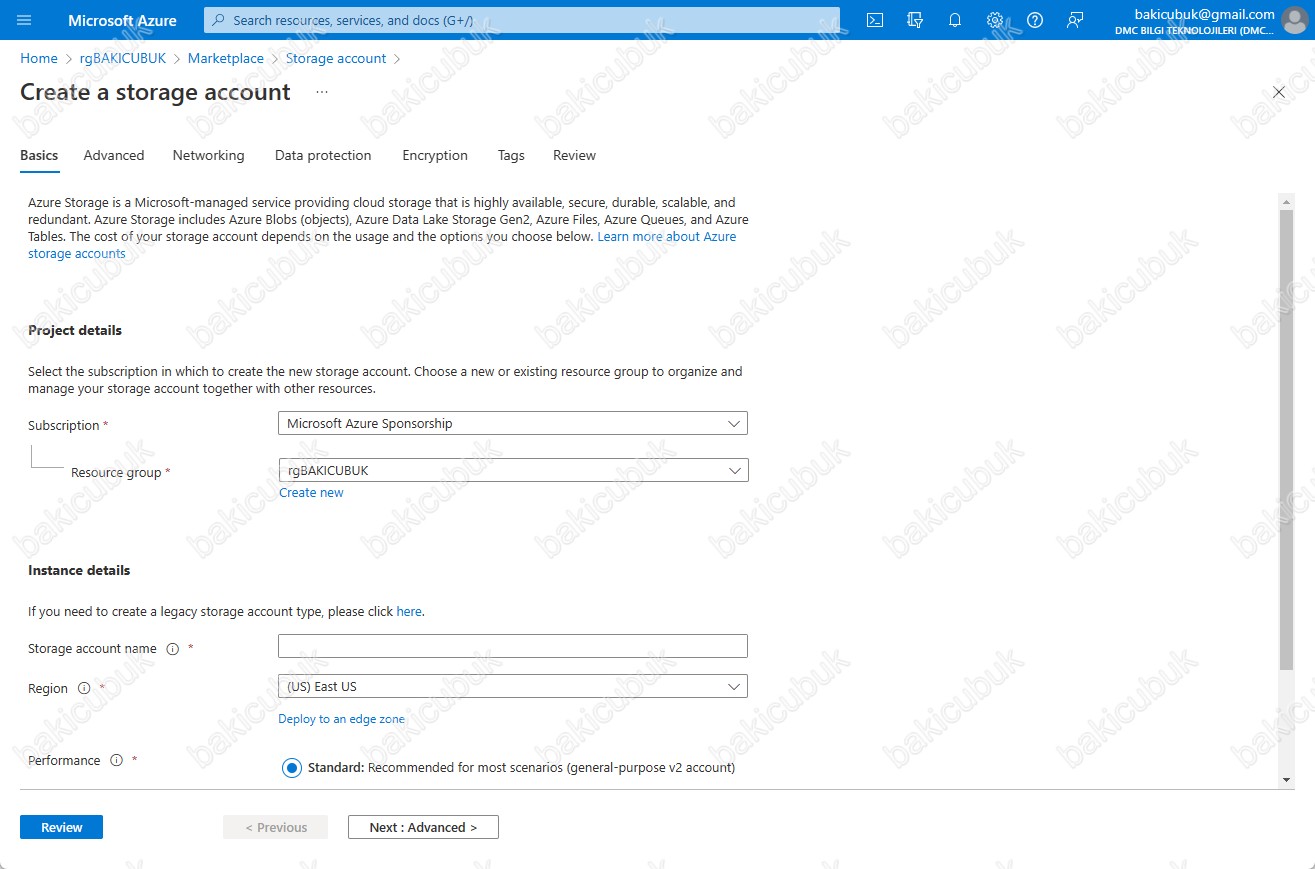The image size is (1315, 869).
Task: Switch to the Review tab
Action: click(x=574, y=155)
